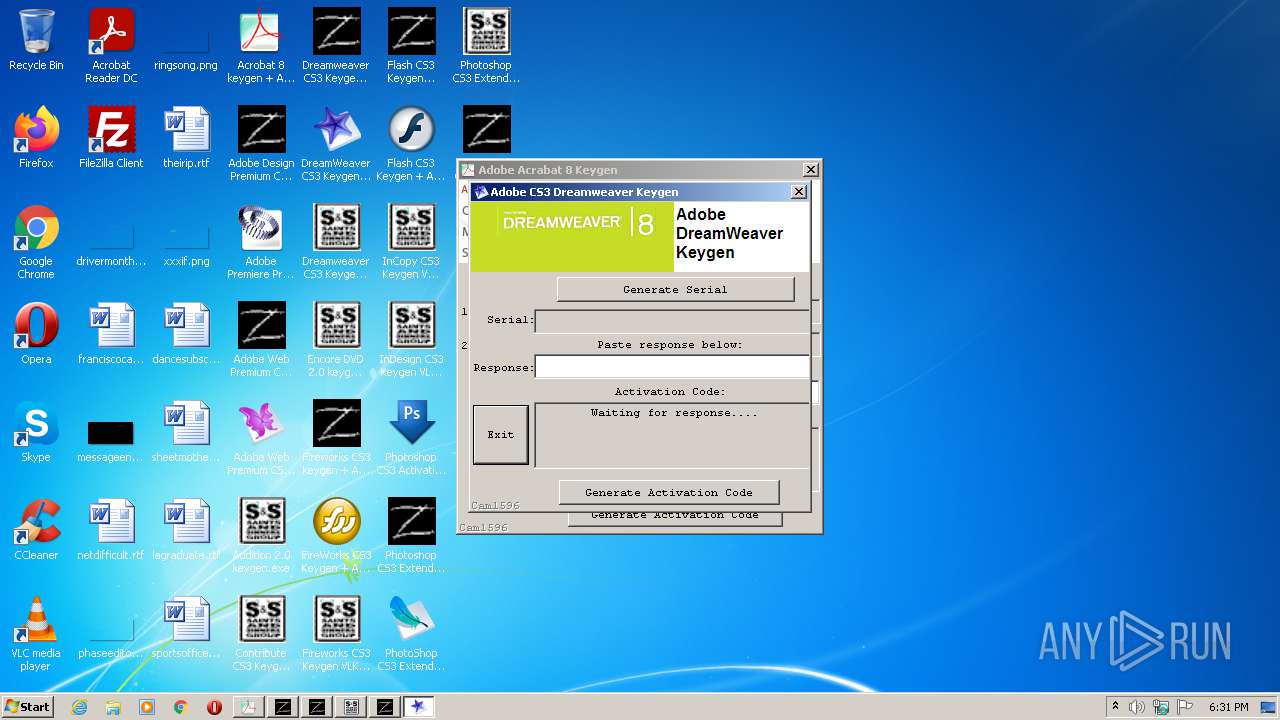1280x720 pixels.
Task: Select the Adobe Design Premium icon
Action: [x=261, y=144]
